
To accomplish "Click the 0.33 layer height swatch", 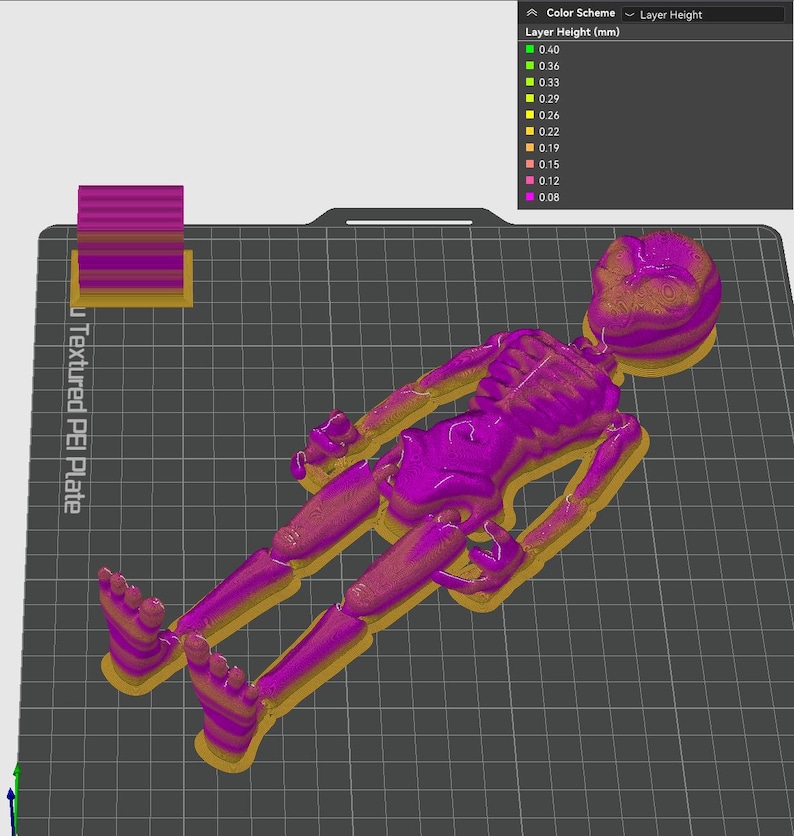I will coord(530,82).
